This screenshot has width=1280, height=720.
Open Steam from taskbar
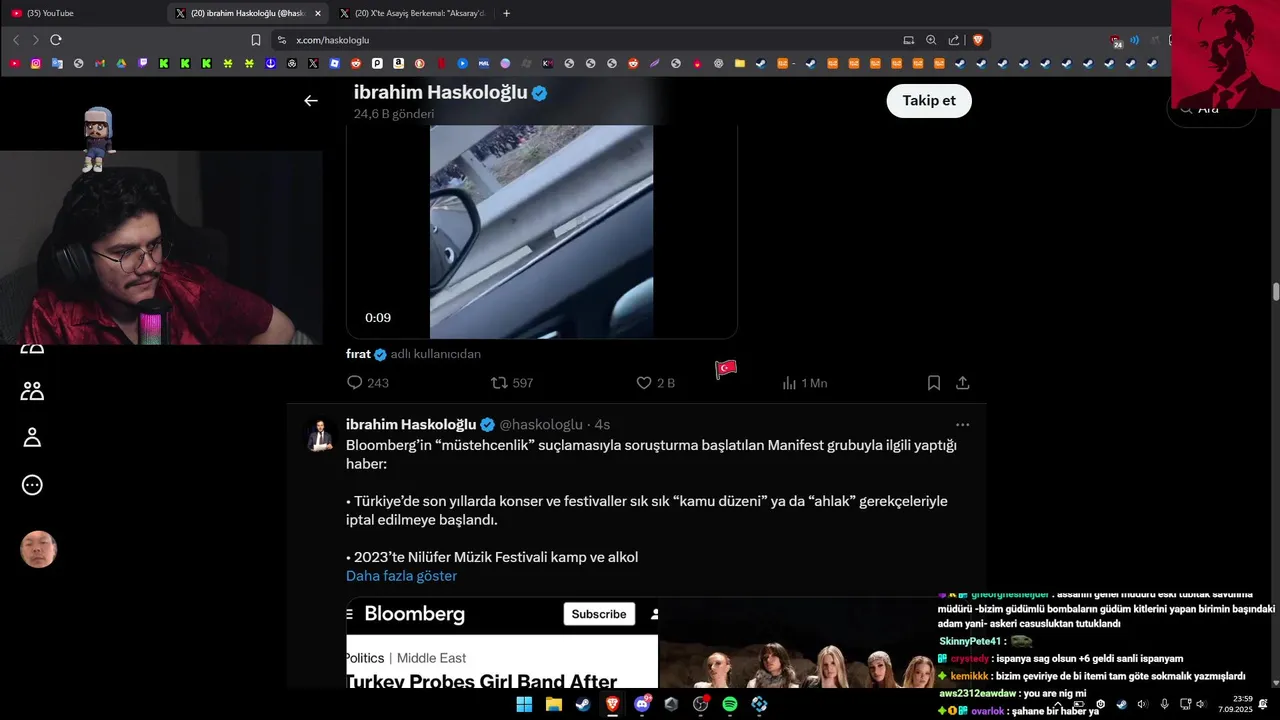pyautogui.click(x=583, y=704)
